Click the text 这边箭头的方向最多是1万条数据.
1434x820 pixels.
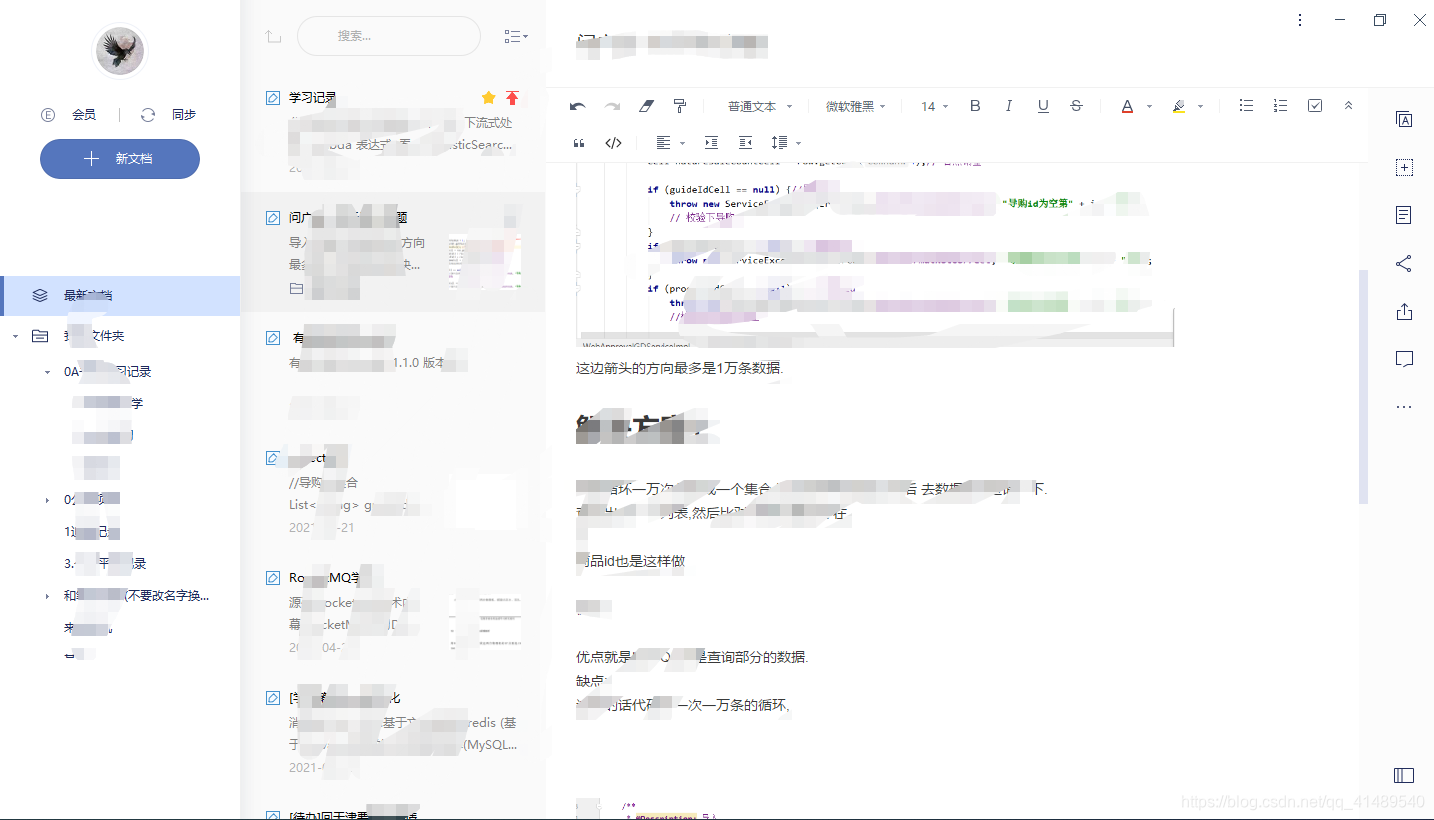tap(680, 368)
